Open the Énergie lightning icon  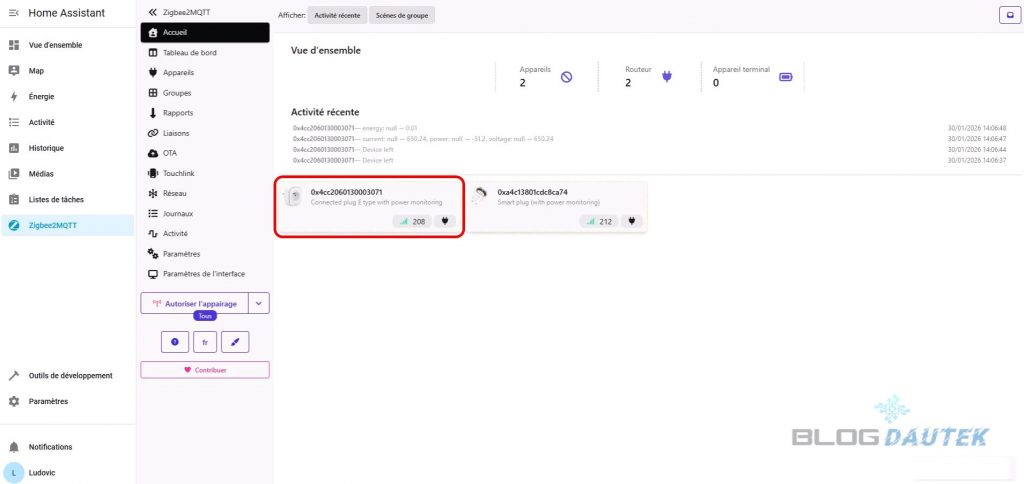14,97
